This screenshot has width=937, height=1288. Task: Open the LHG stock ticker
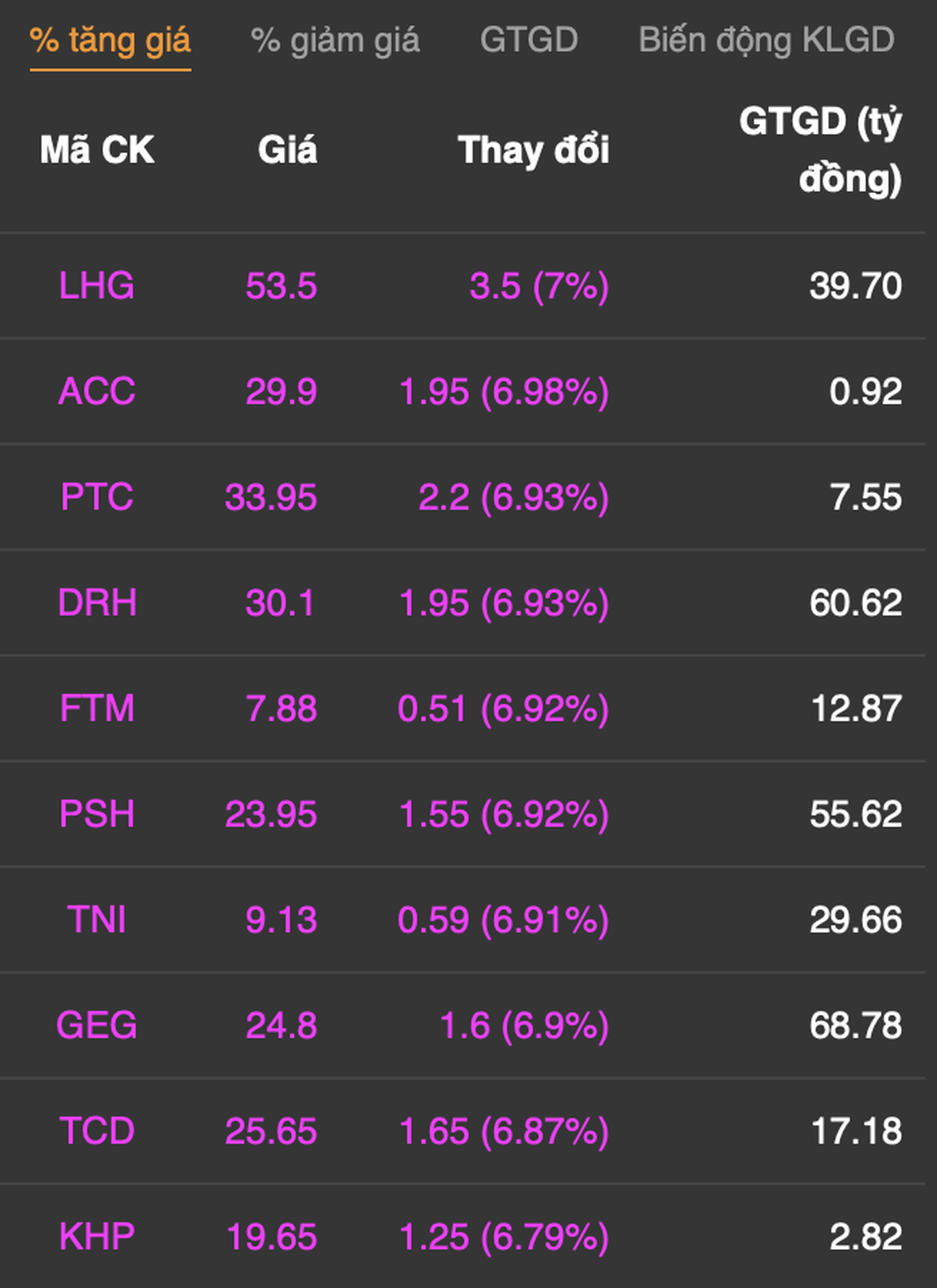tap(97, 286)
